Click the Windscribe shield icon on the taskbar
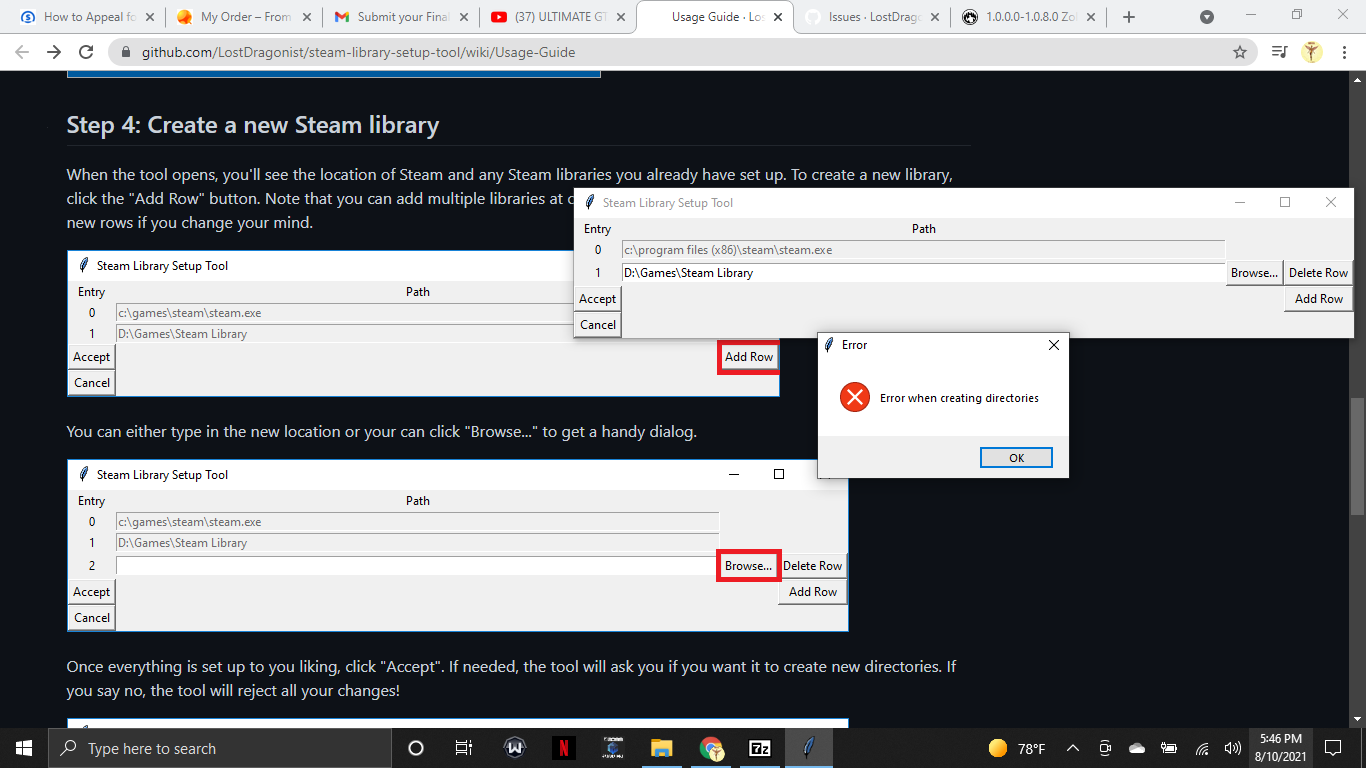This screenshot has width=1366, height=768. pos(514,747)
